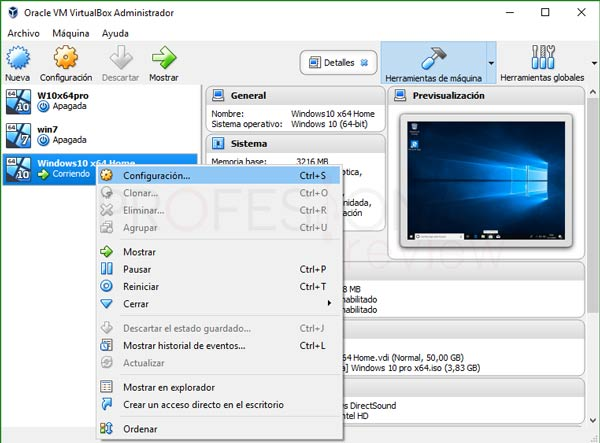This screenshot has width=600, height=443.
Task: Expand the Cerrar submenu arrow
Action: point(329,303)
